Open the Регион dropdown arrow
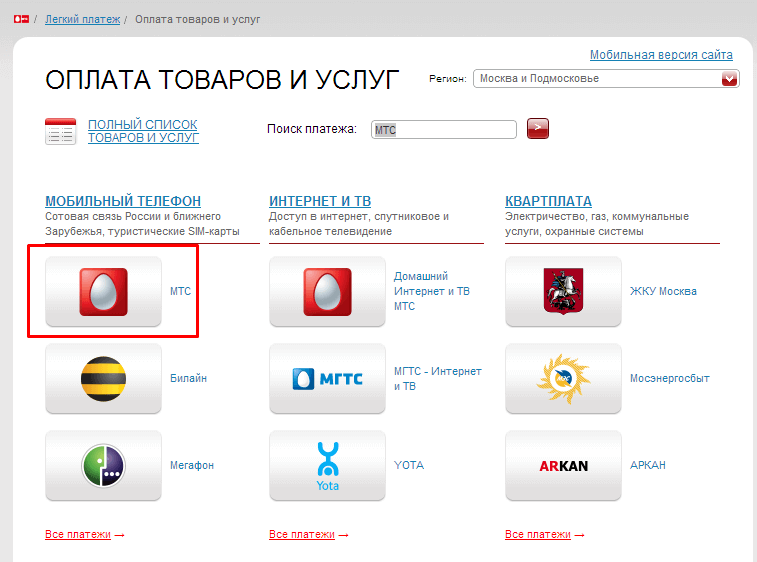This screenshot has height=562, width=757. (729, 79)
